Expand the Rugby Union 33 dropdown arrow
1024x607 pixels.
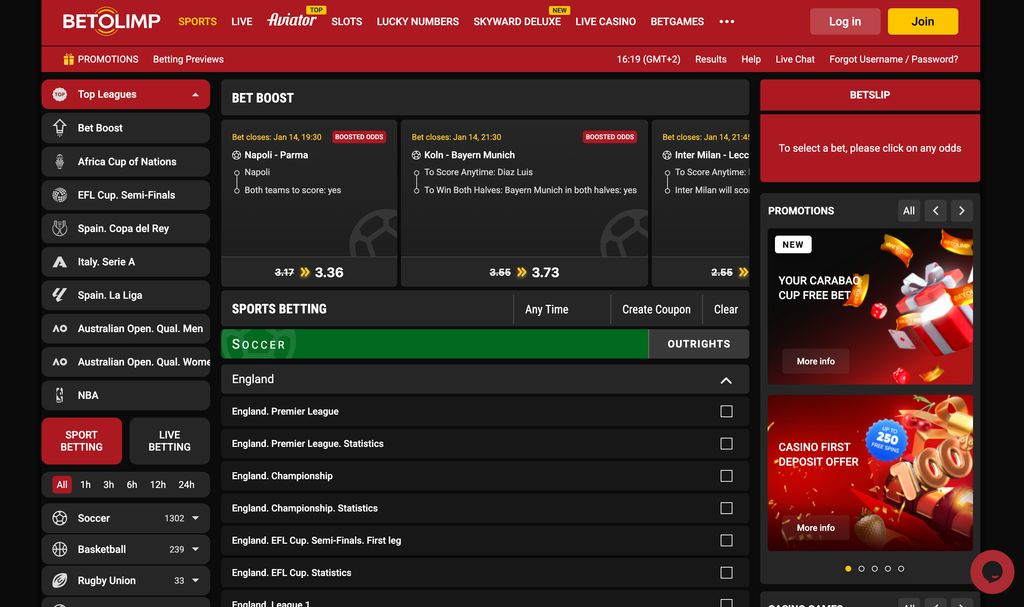coord(195,580)
